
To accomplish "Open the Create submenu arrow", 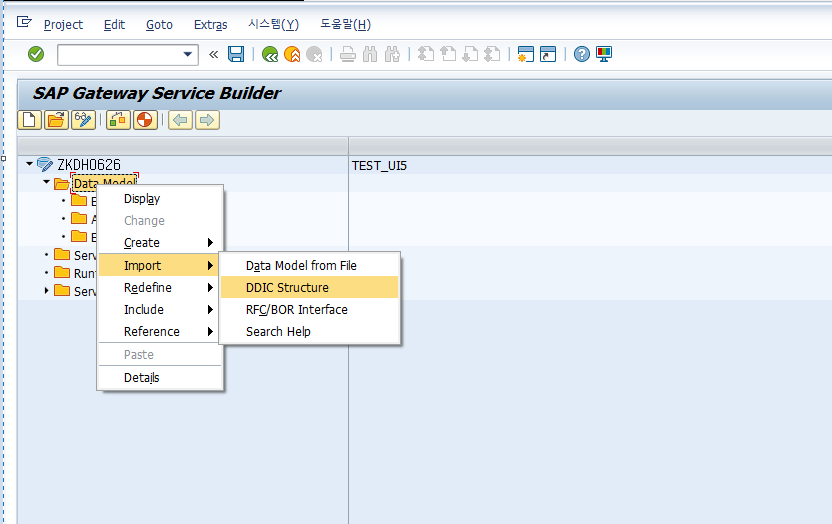I will click(x=210, y=242).
